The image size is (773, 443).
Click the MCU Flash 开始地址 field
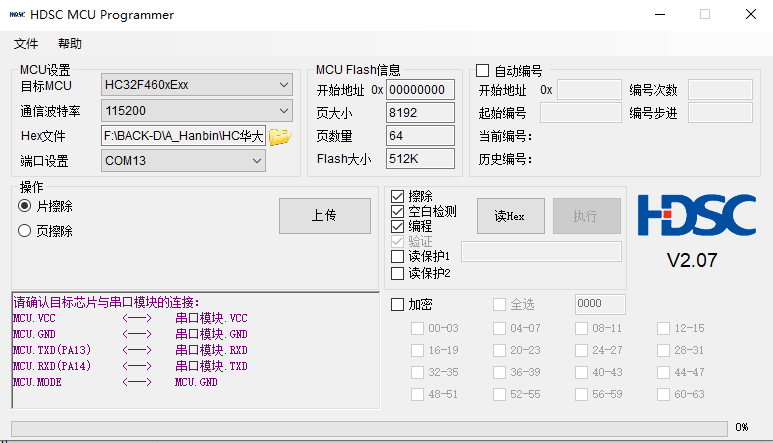click(x=420, y=90)
